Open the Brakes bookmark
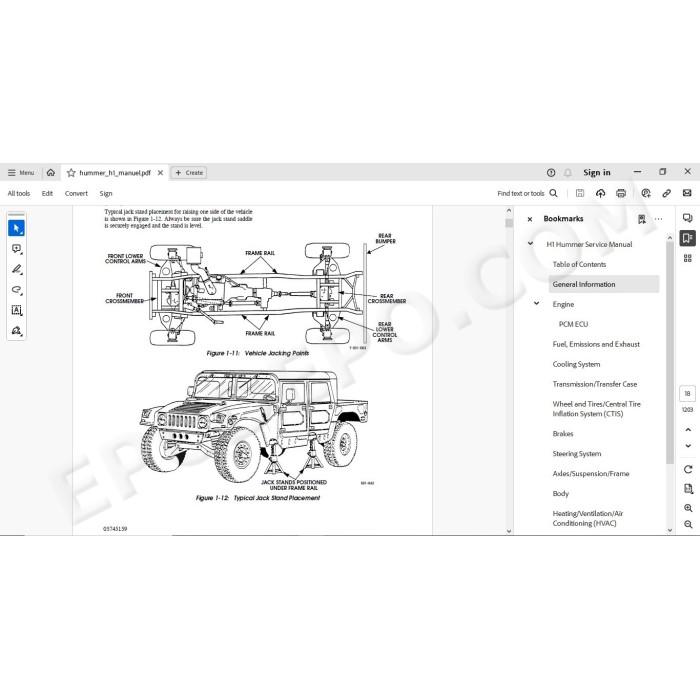The image size is (700, 700). point(562,433)
